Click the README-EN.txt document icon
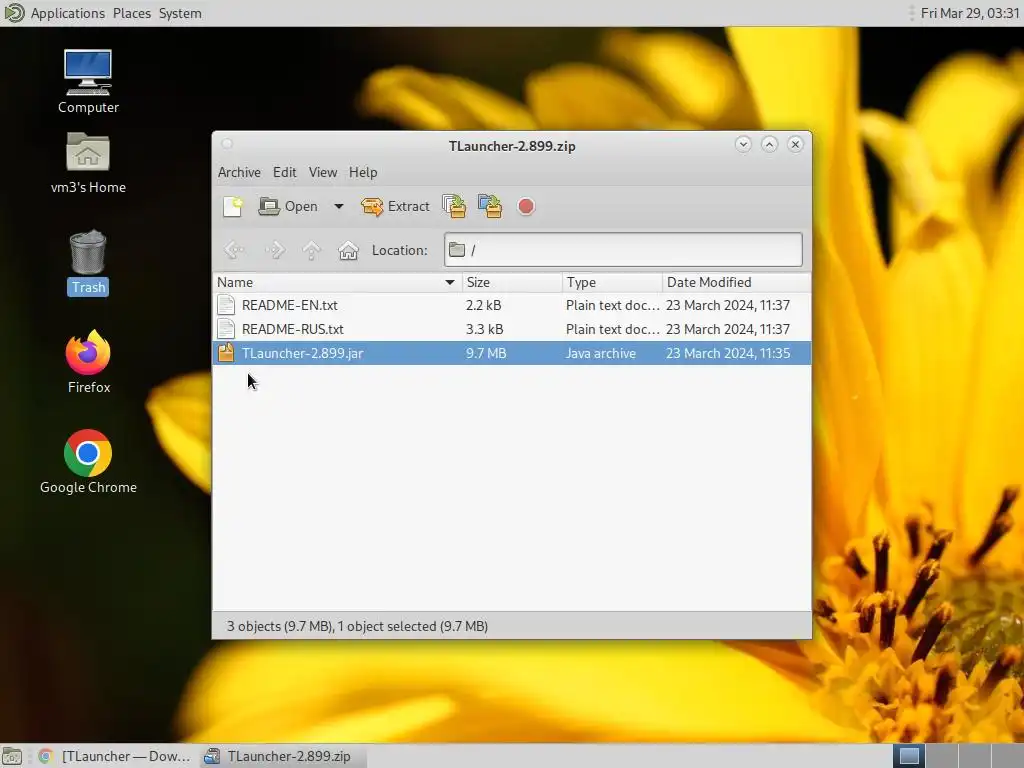Viewport: 1024px width, 768px height. 226,305
